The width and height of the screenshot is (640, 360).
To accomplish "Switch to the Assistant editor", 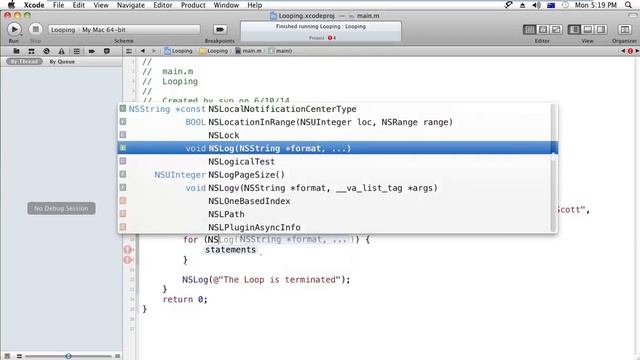I will [543, 29].
